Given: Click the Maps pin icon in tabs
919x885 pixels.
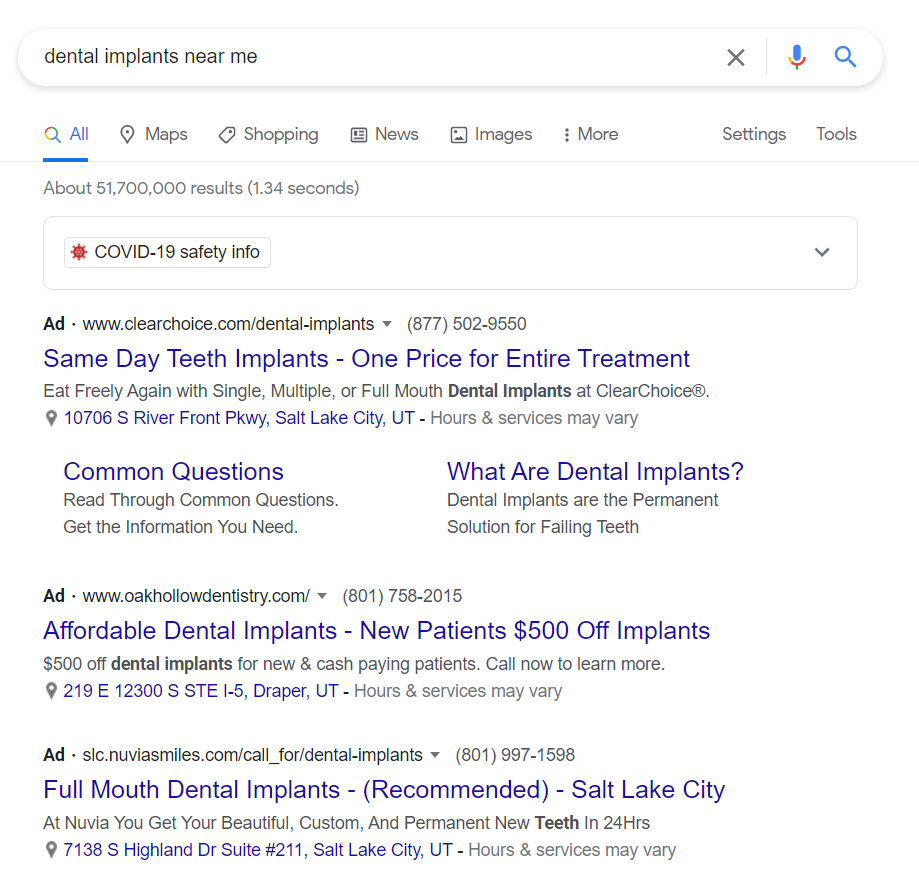Looking at the screenshot, I should [x=127, y=135].
